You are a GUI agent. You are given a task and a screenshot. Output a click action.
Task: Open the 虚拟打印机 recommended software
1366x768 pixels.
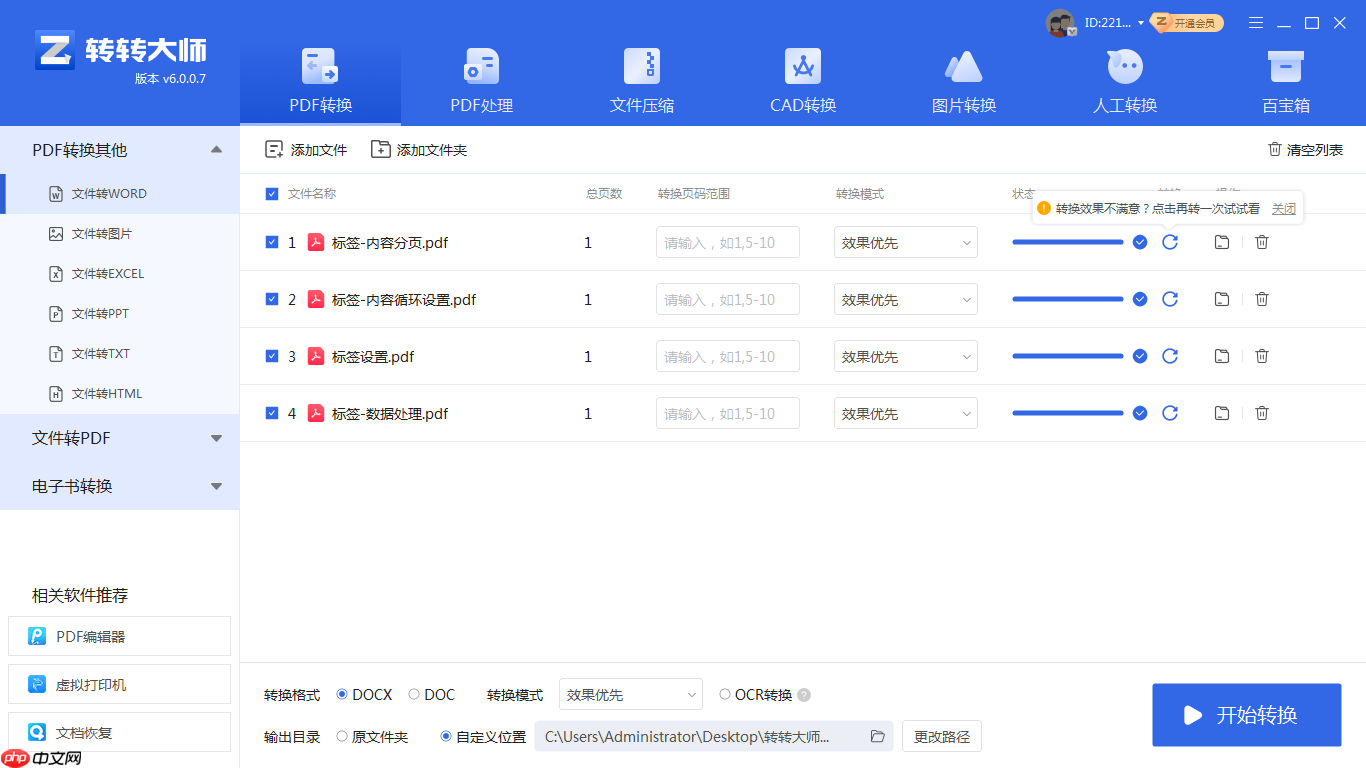point(119,684)
